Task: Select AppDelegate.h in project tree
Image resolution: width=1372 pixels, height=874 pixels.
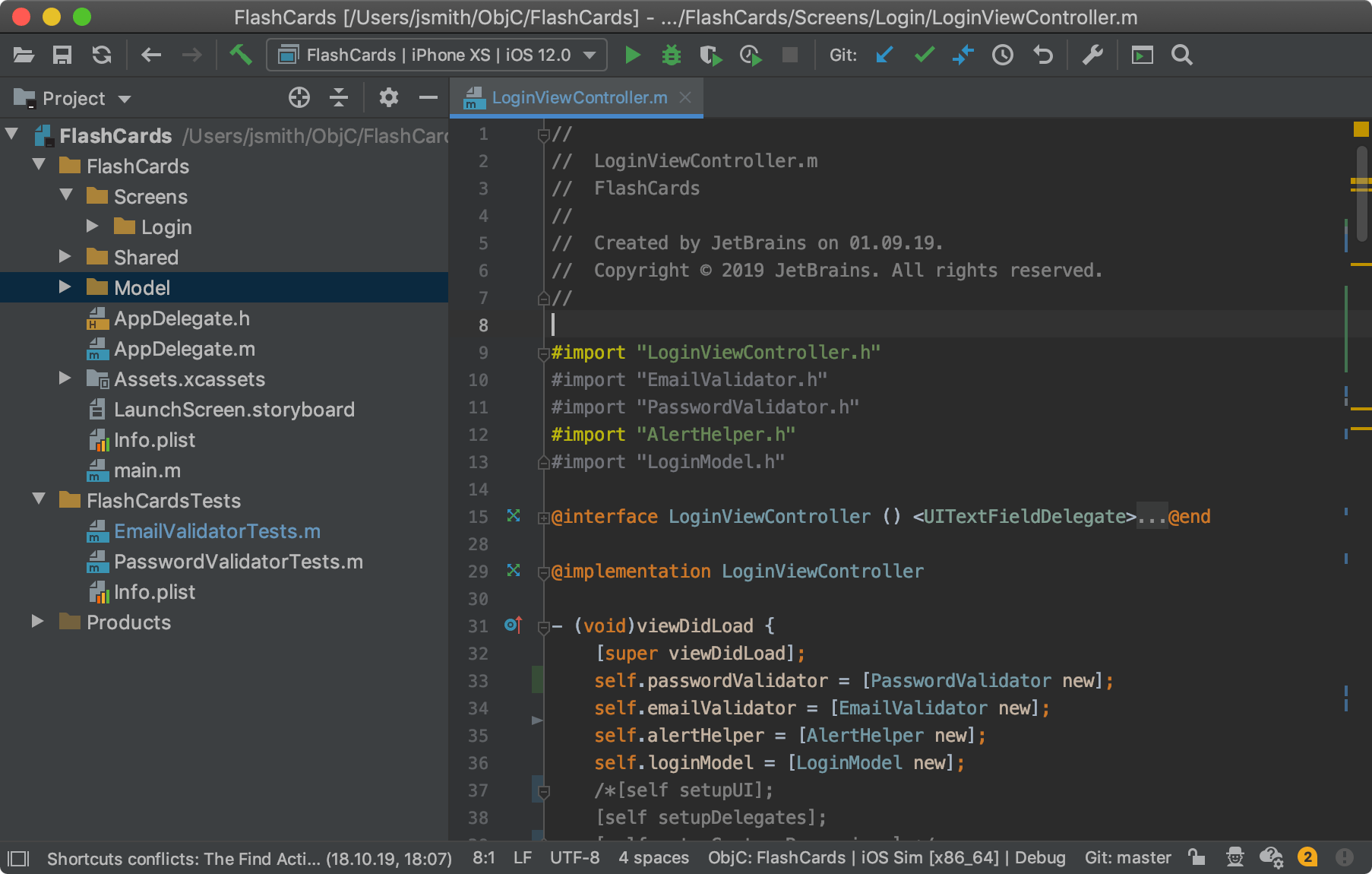Action: 182,318
